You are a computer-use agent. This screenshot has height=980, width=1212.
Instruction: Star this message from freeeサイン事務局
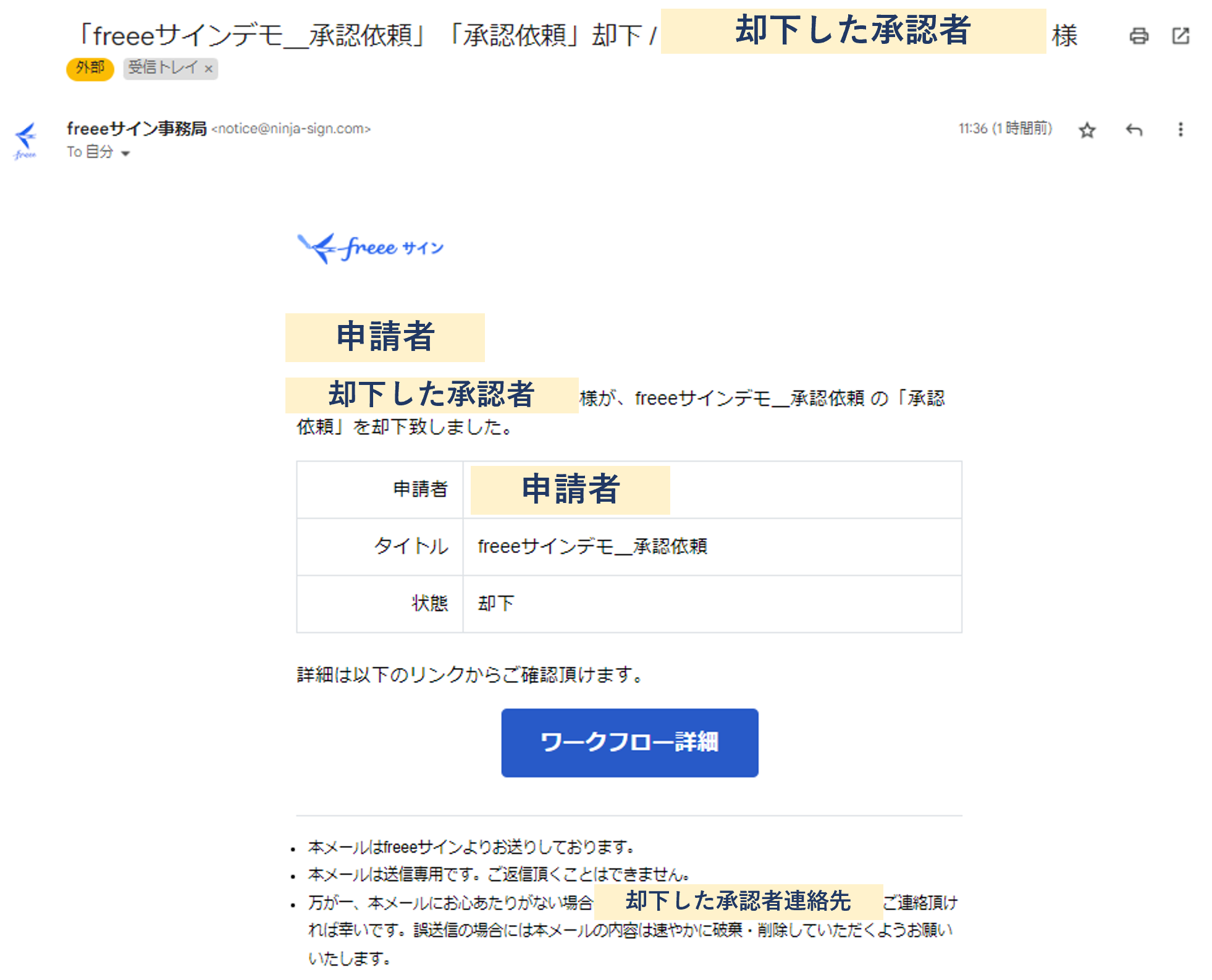pos(1087,130)
